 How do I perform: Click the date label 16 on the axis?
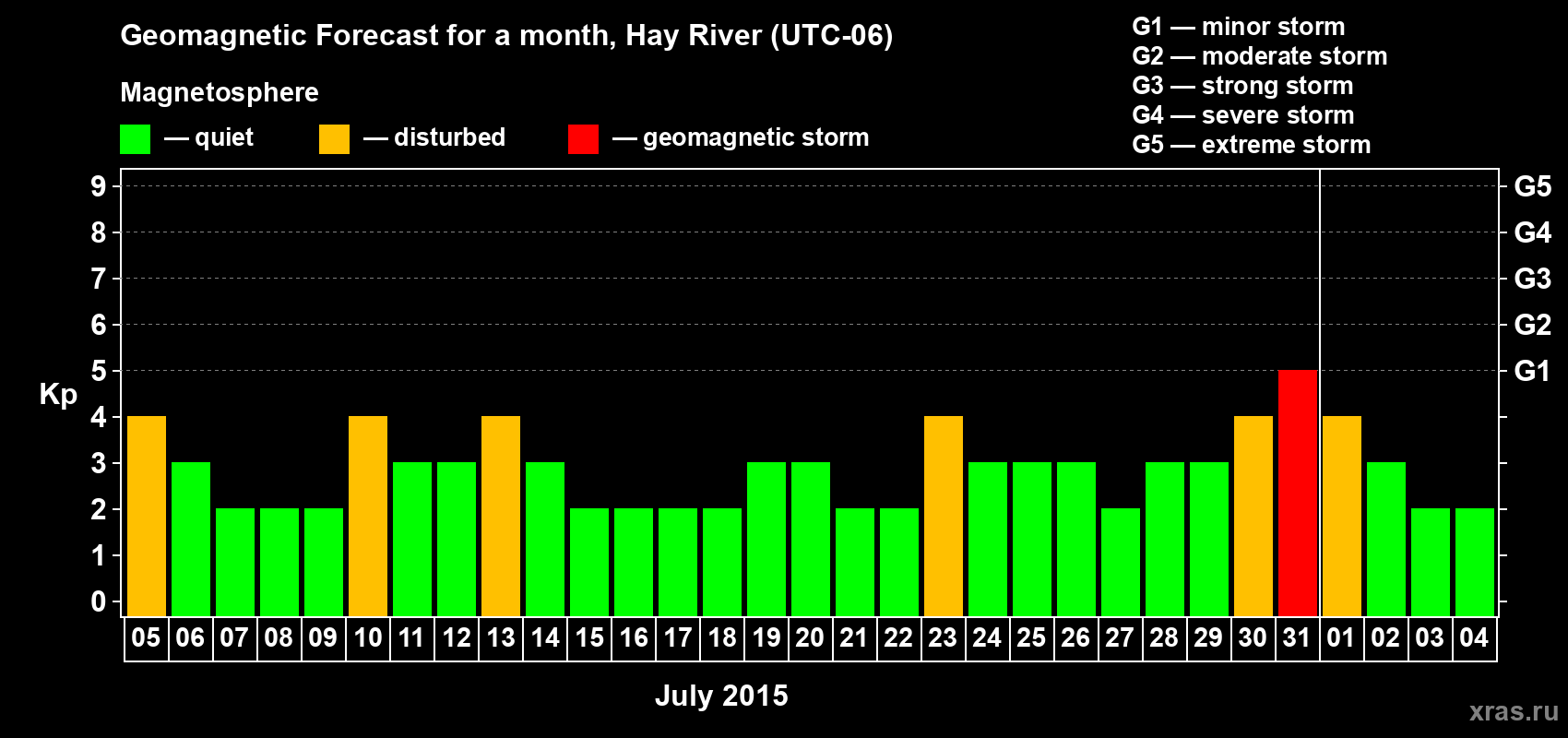pyautogui.click(x=633, y=638)
